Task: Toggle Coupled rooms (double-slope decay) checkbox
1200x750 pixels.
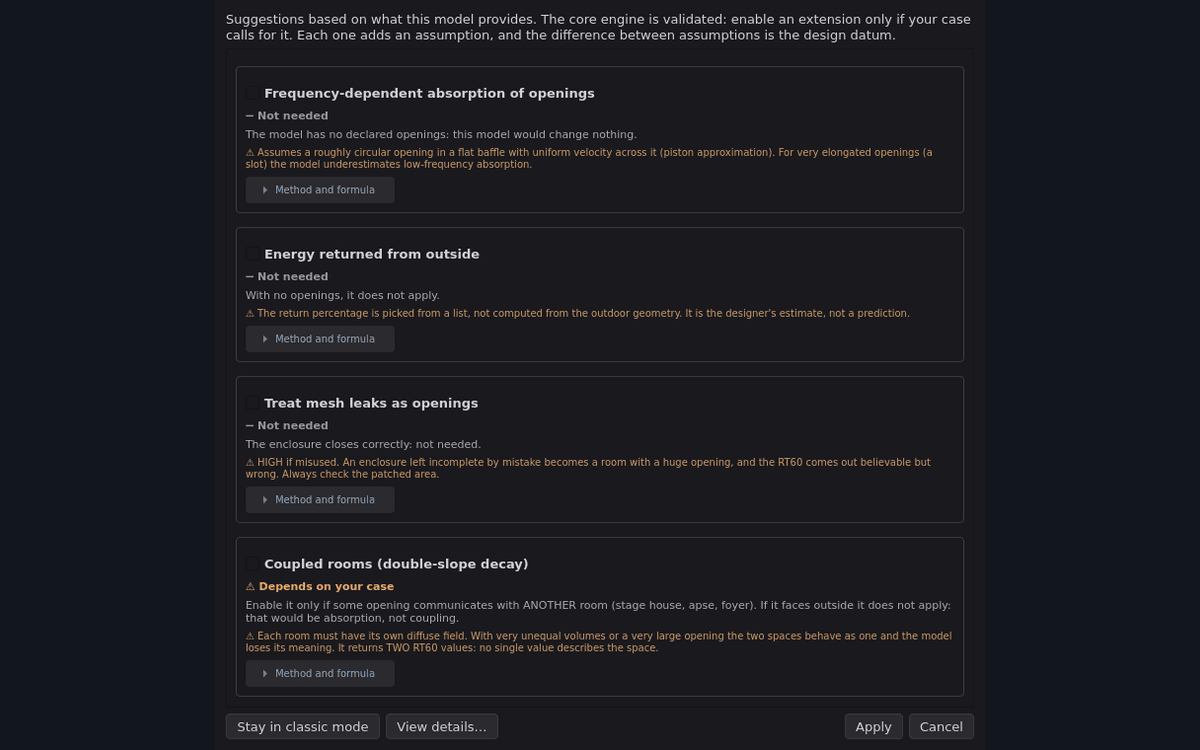Action: point(252,564)
